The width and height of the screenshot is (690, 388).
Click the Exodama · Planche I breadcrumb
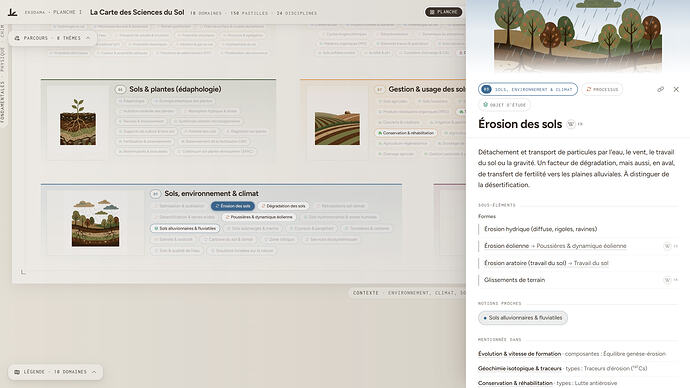pos(53,12)
